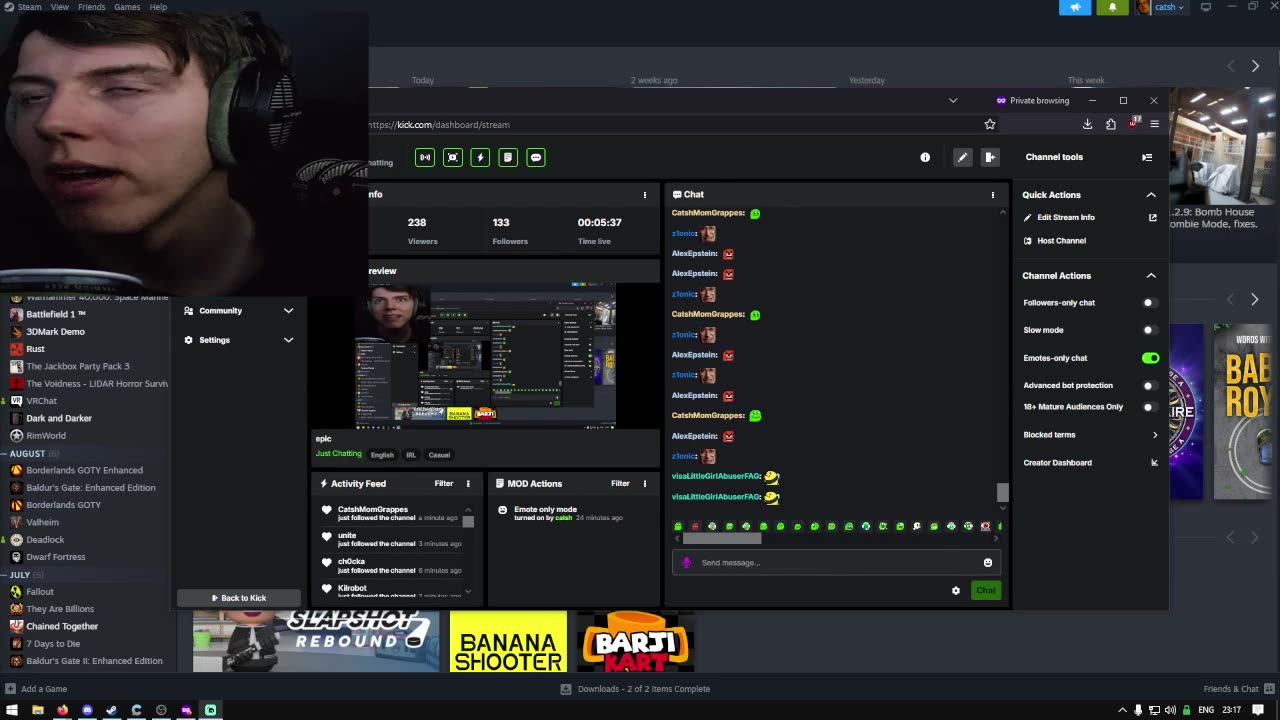This screenshot has width=1280, height=720.
Task: Open chat settings gear icon
Action: tap(956, 591)
